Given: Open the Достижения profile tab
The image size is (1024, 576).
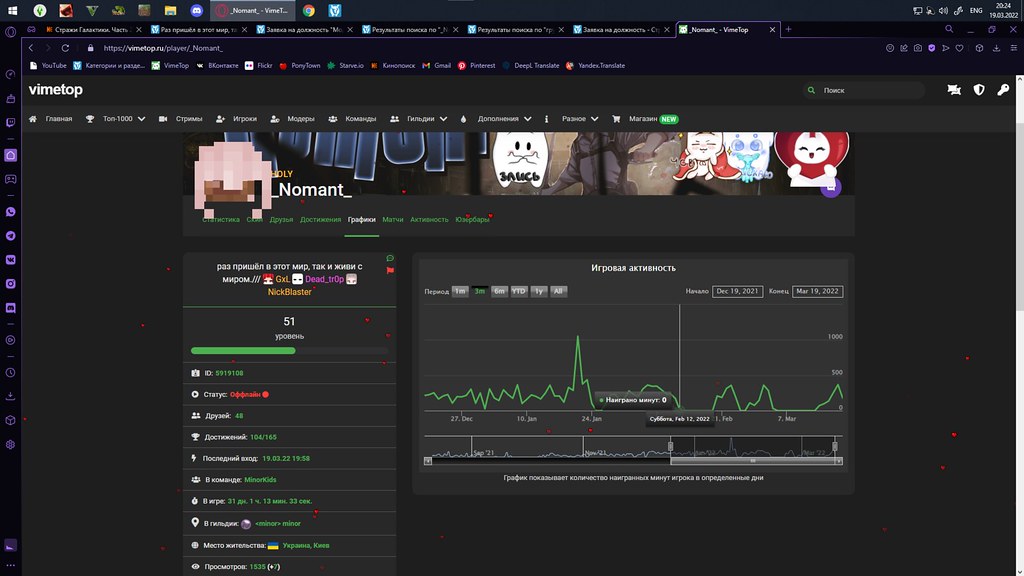Looking at the screenshot, I should (x=320, y=219).
